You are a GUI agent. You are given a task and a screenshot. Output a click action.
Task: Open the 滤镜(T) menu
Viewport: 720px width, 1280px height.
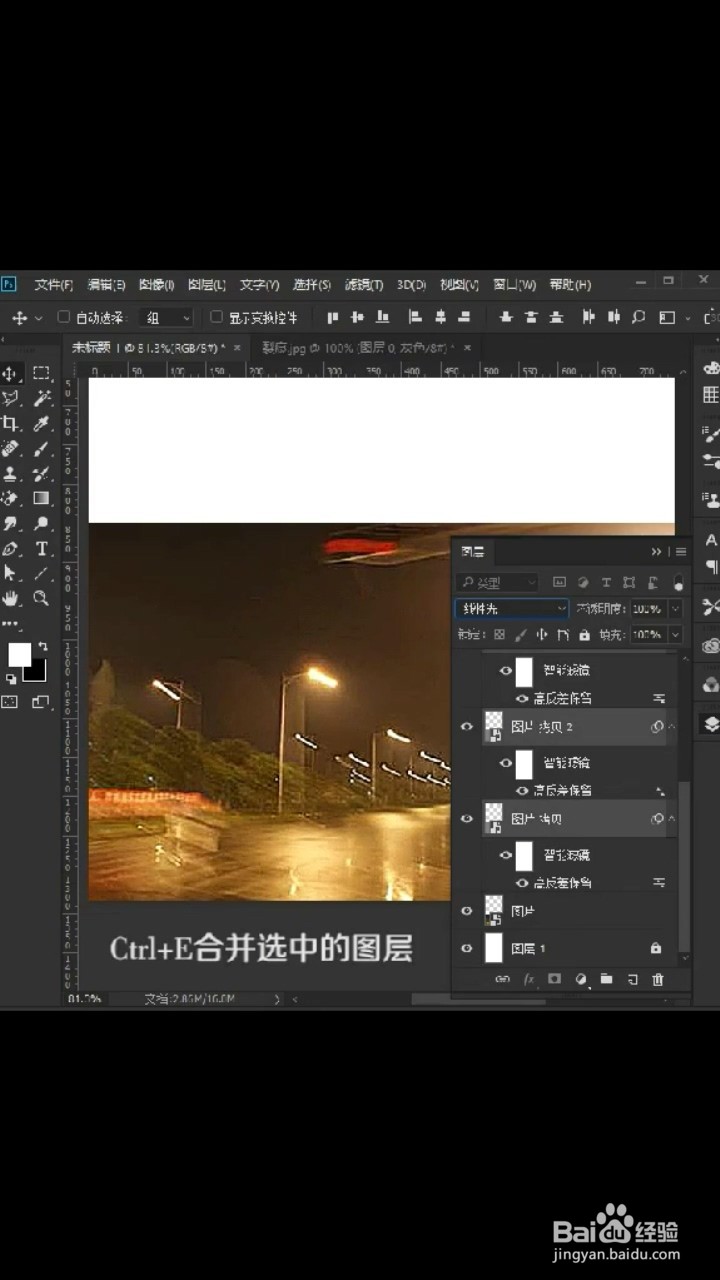[x=364, y=284]
